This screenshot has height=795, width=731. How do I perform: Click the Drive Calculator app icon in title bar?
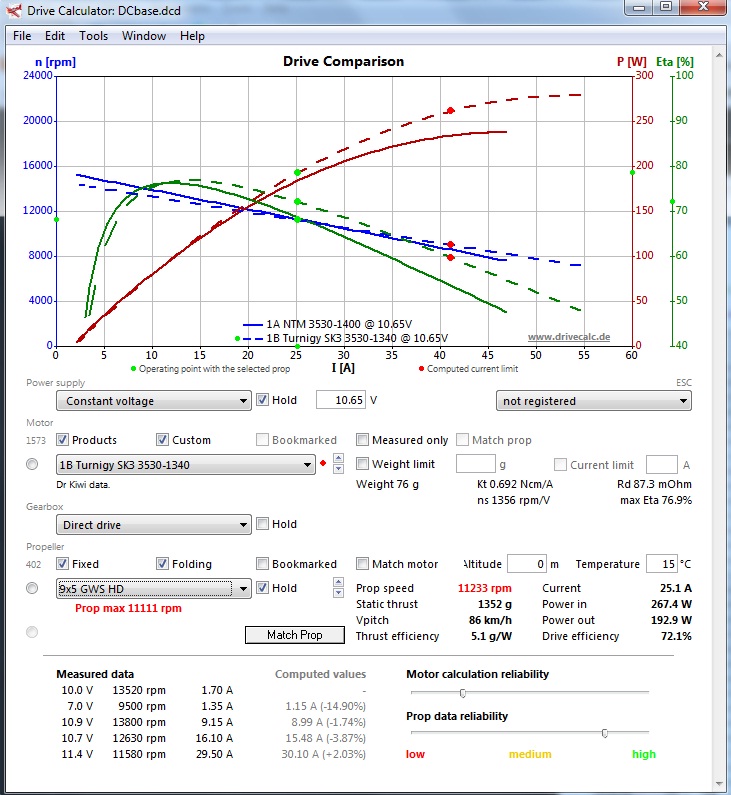coord(14,11)
